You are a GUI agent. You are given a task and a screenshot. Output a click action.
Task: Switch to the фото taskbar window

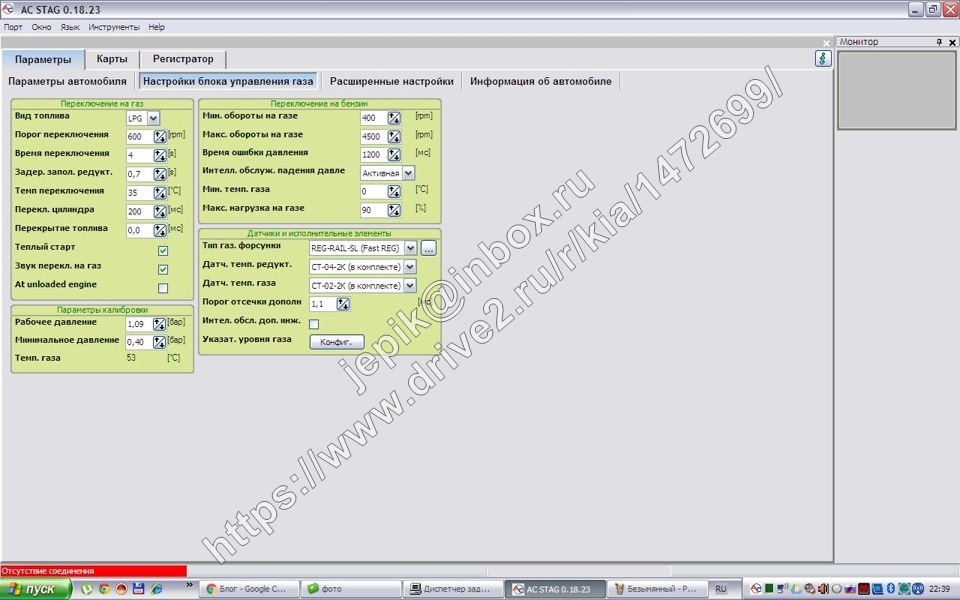(351, 589)
